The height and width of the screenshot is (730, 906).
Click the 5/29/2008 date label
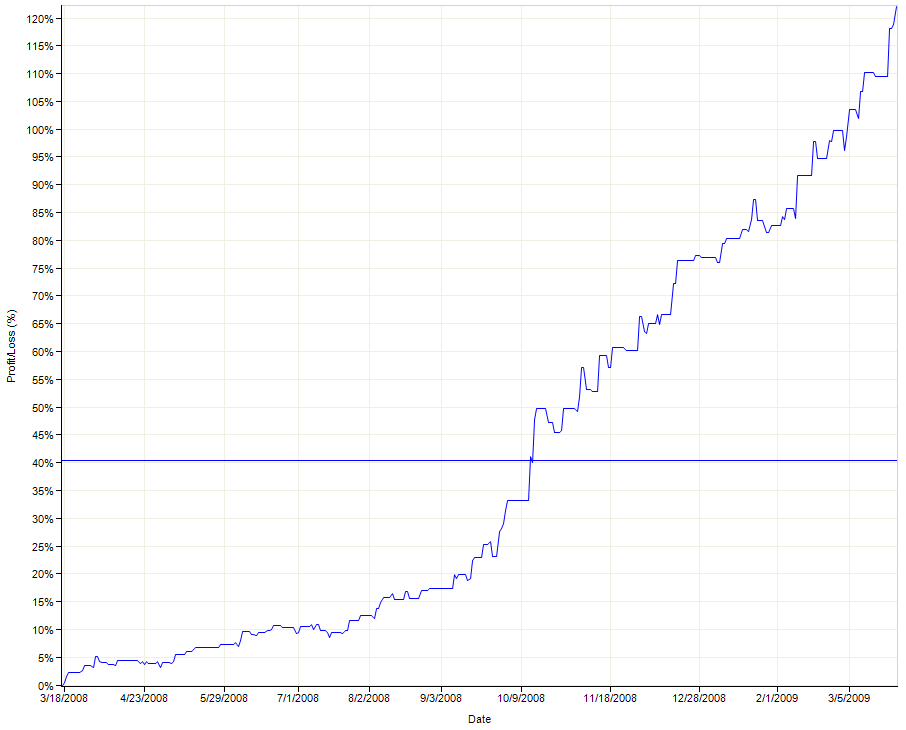pos(225,698)
